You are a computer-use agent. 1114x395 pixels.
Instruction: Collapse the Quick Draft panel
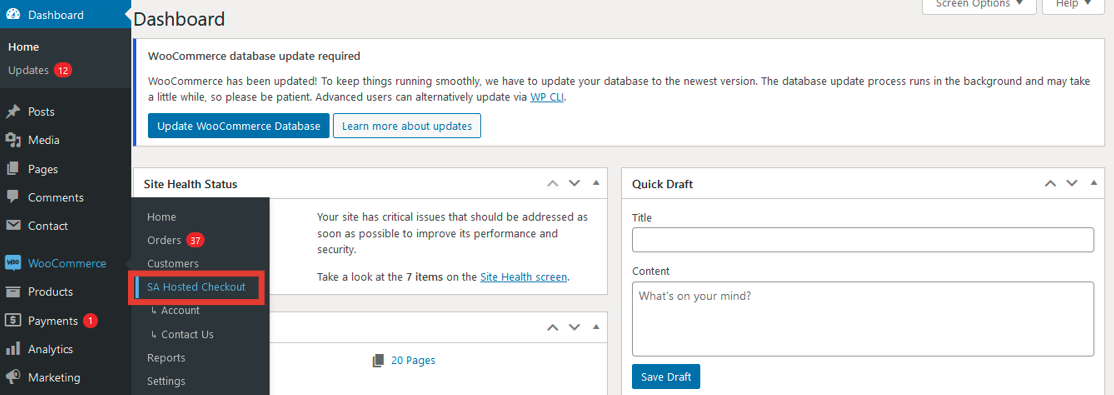click(1094, 183)
